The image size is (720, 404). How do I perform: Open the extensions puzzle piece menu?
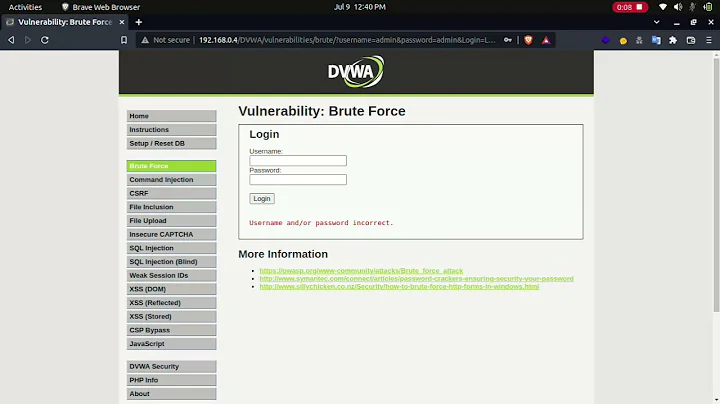(673, 40)
